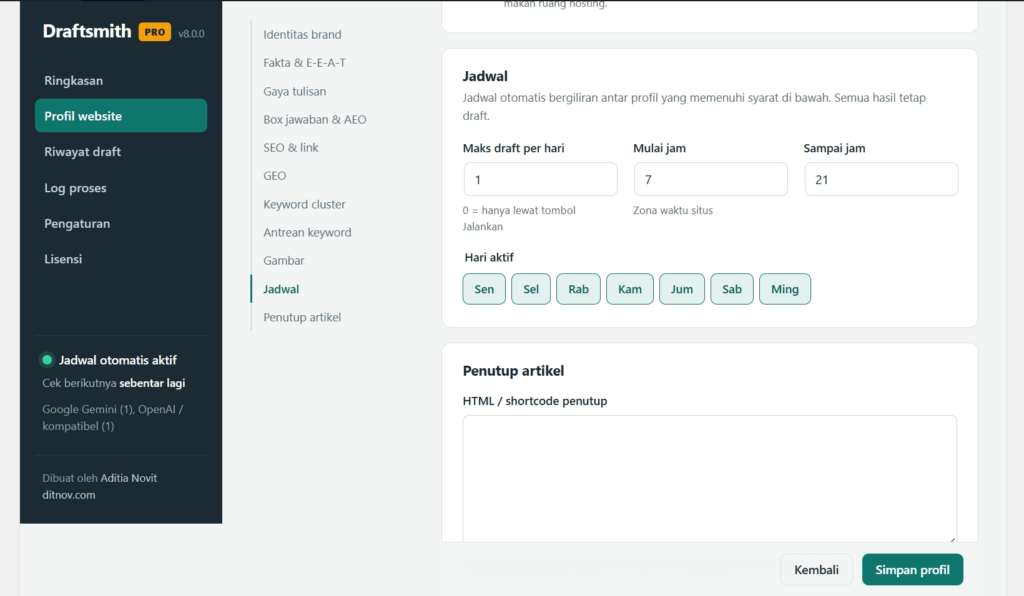Click the Kembali button
Viewport: 1024px width, 596px height.
[x=816, y=570]
